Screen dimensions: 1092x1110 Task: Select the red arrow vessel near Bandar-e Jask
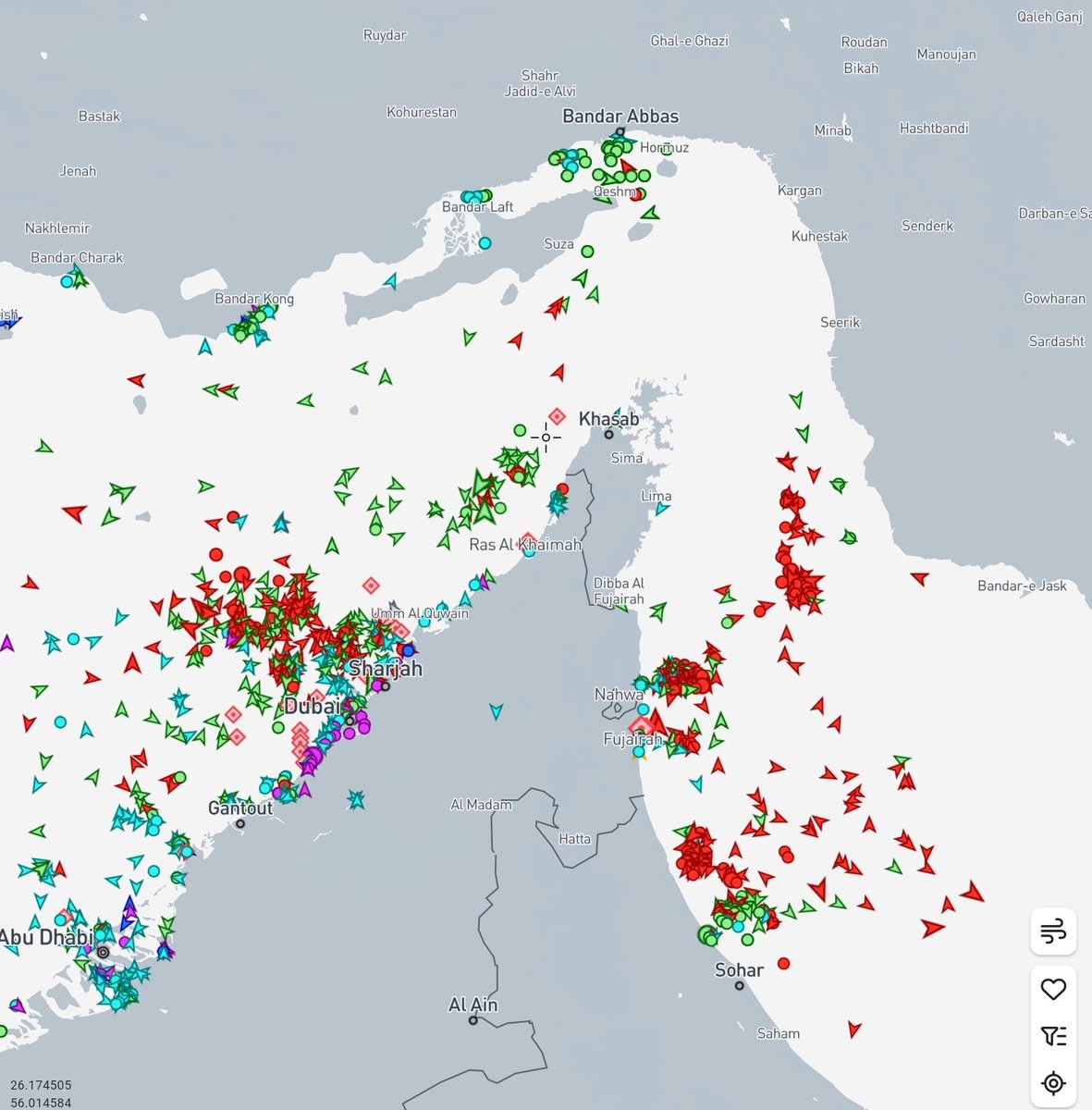919,578
